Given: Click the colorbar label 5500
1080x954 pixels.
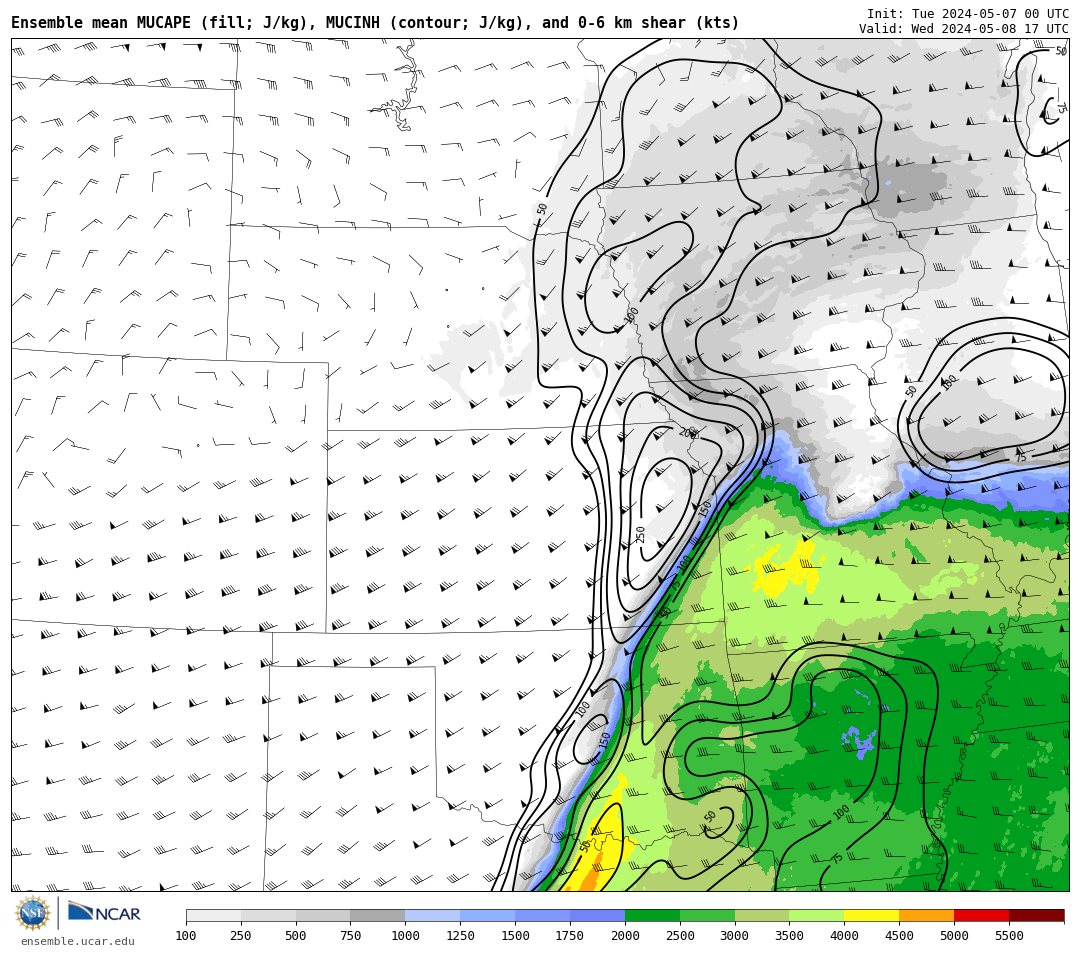Looking at the screenshot, I should pos(1009,935).
